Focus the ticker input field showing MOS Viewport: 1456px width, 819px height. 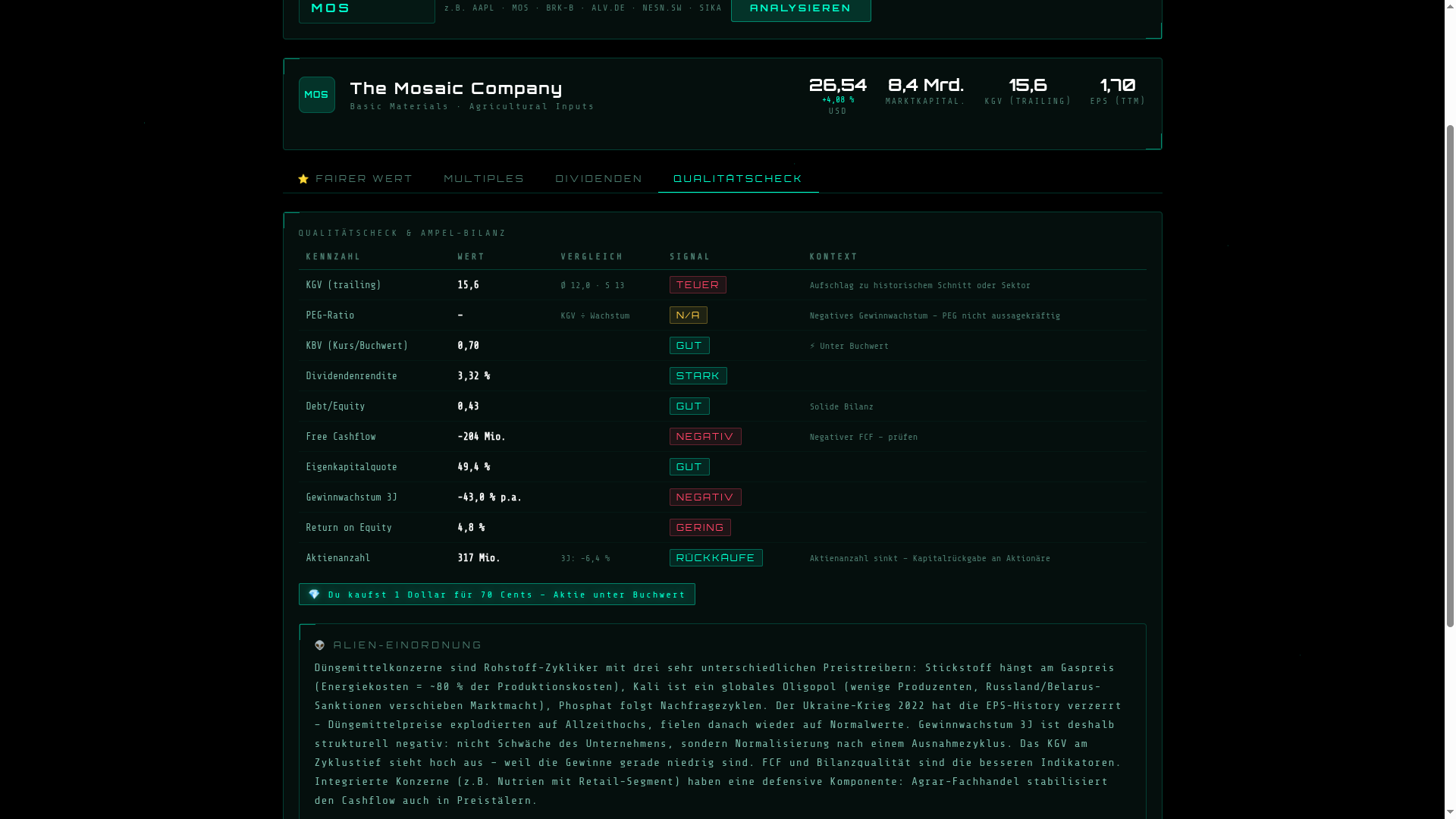pos(366,9)
